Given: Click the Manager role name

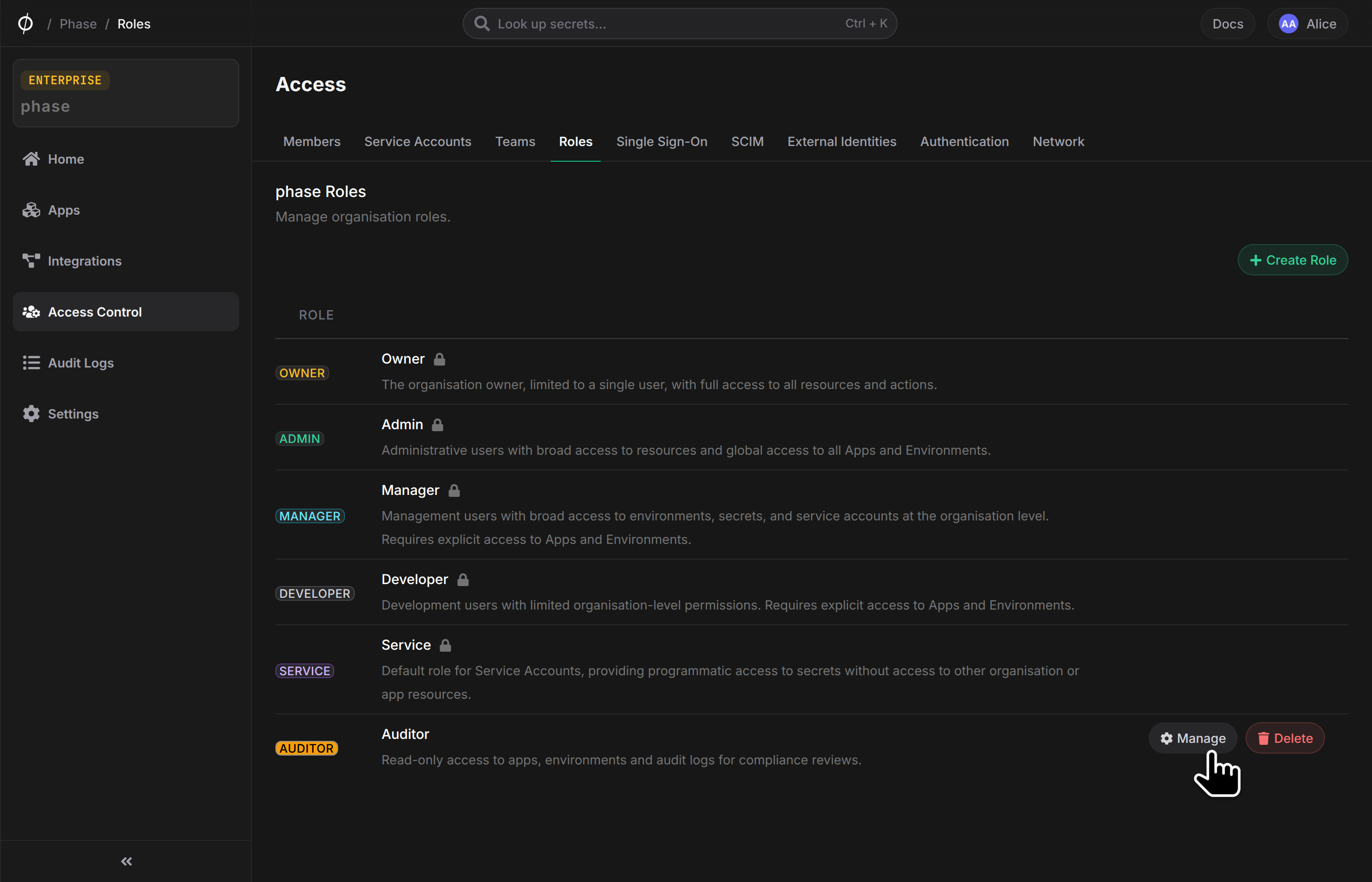Looking at the screenshot, I should 410,490.
